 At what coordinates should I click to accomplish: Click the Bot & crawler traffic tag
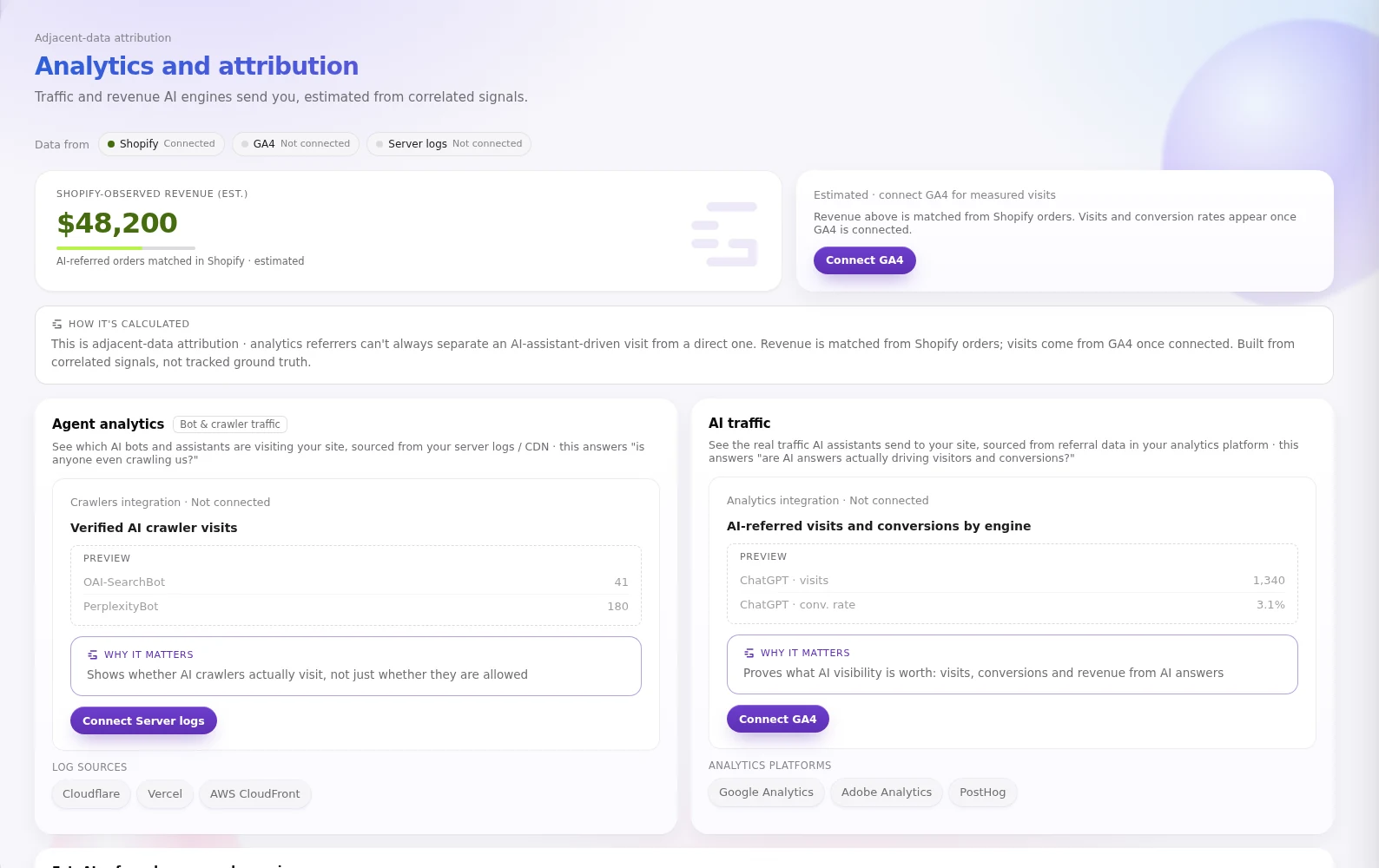pyautogui.click(x=230, y=424)
